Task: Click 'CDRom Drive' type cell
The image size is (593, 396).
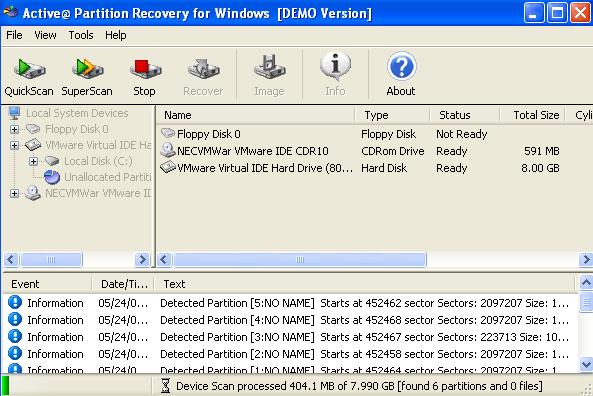Action: pos(393,151)
